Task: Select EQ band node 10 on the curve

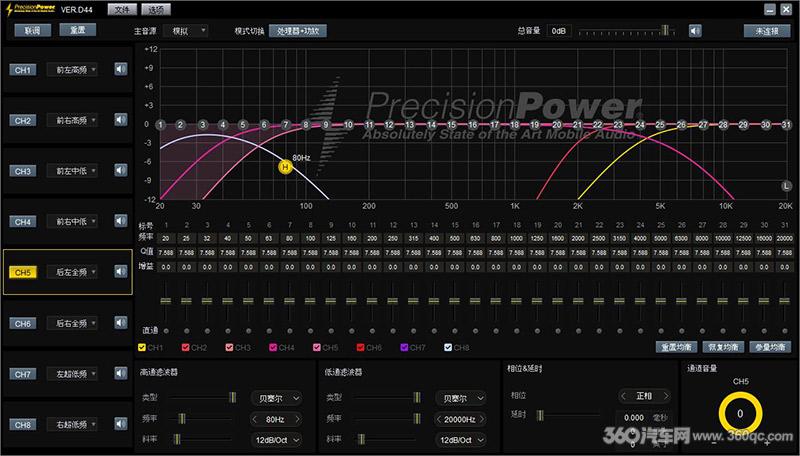Action: pos(348,124)
